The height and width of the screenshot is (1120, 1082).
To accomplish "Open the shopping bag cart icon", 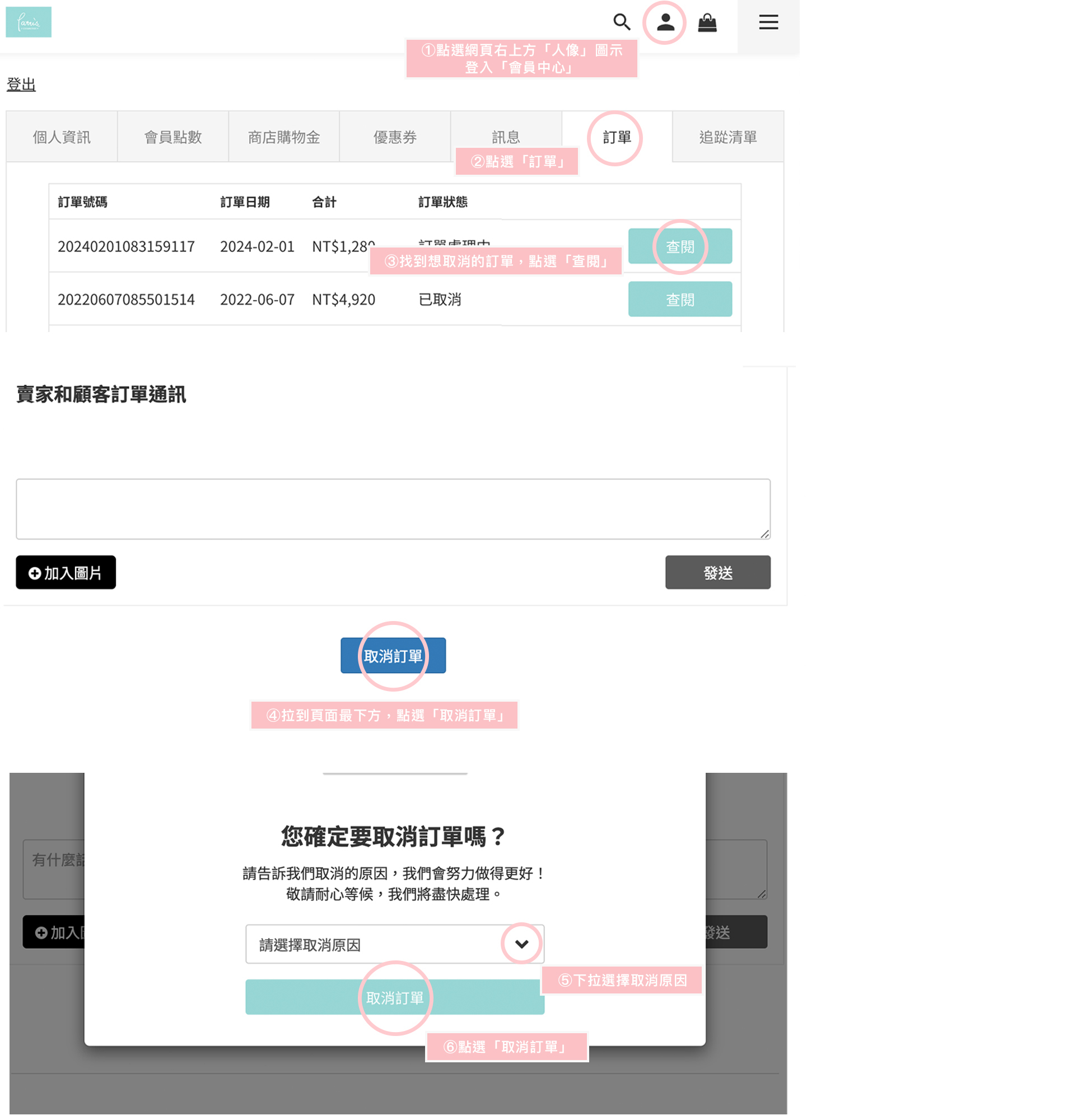I will click(707, 23).
